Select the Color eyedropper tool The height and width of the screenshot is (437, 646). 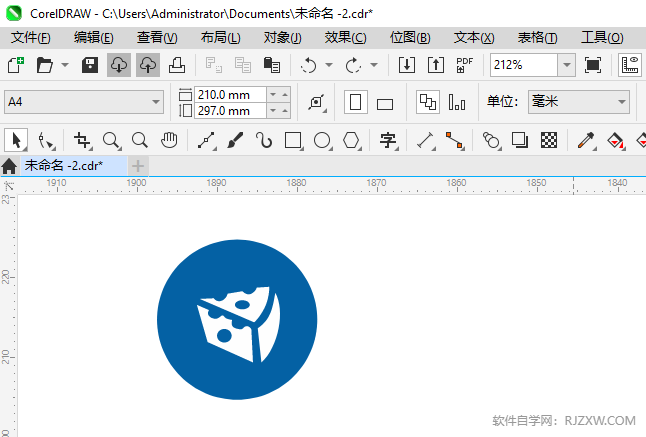pyautogui.click(x=586, y=140)
